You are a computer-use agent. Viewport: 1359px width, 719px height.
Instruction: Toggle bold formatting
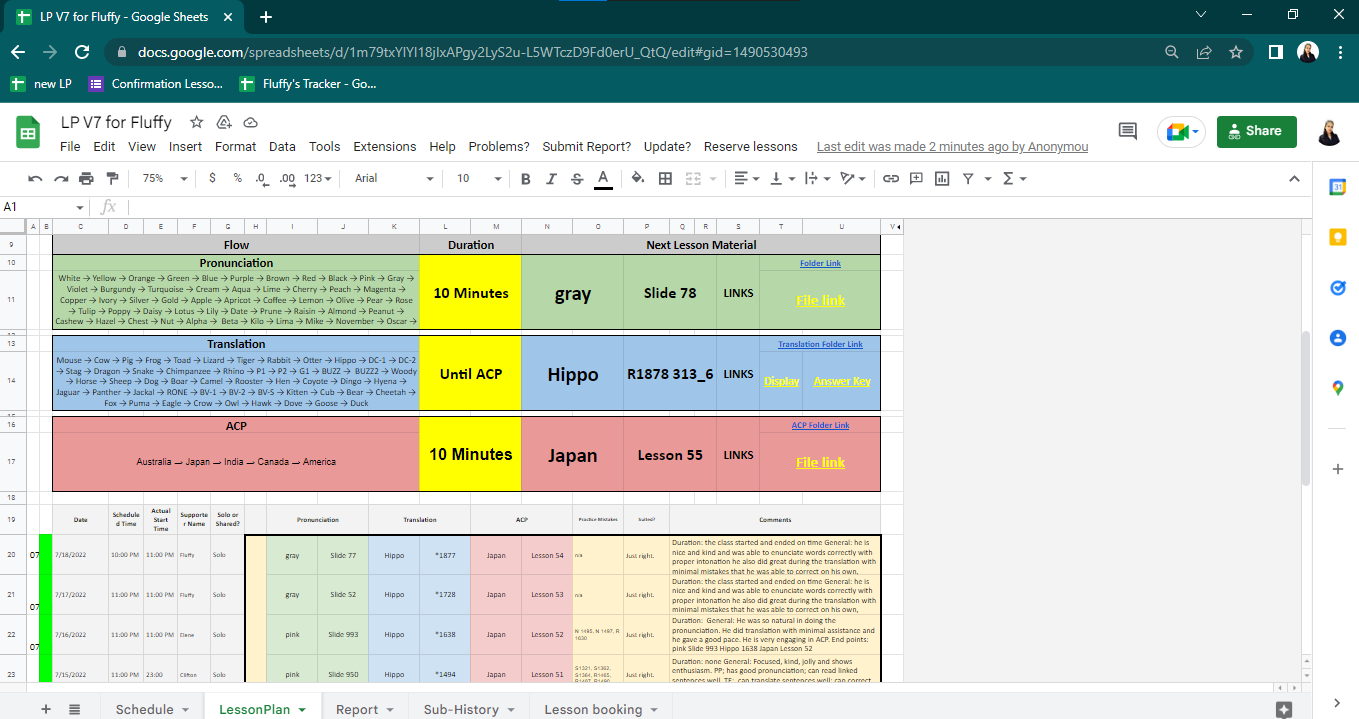525,178
